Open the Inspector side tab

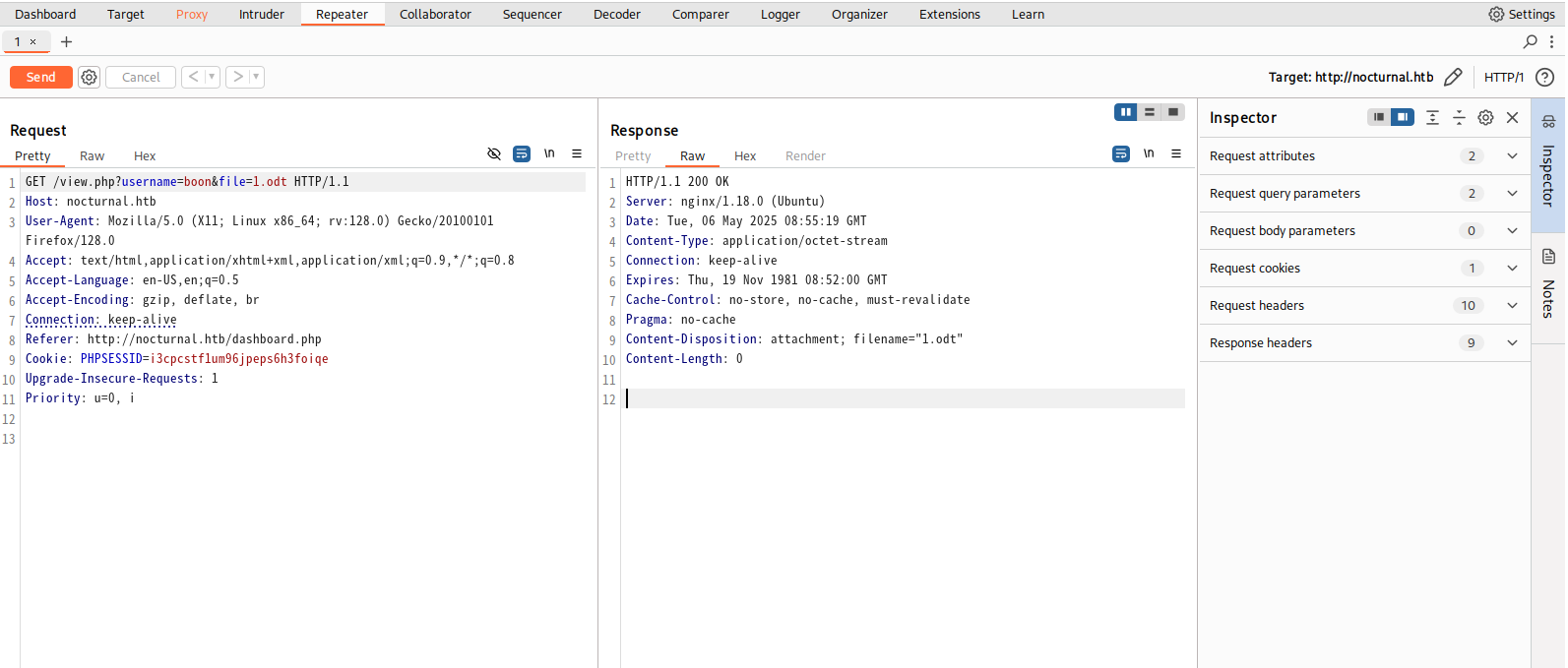click(1548, 164)
